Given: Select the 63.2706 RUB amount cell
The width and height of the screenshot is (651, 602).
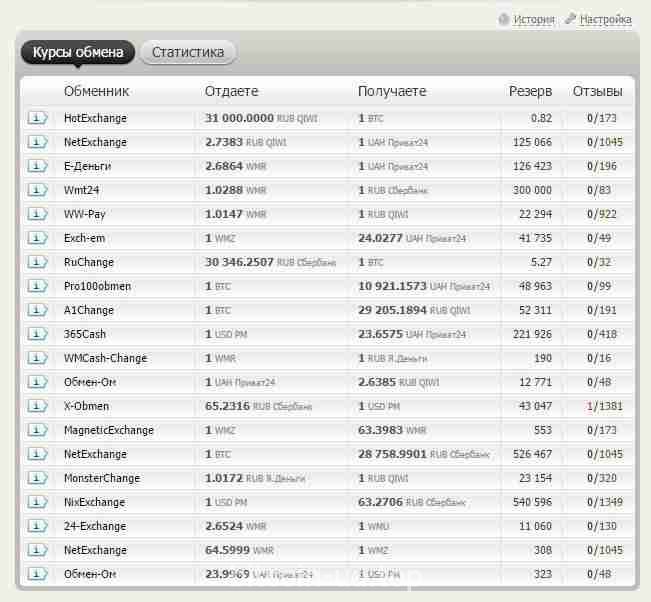Looking at the screenshot, I should [x=412, y=502].
